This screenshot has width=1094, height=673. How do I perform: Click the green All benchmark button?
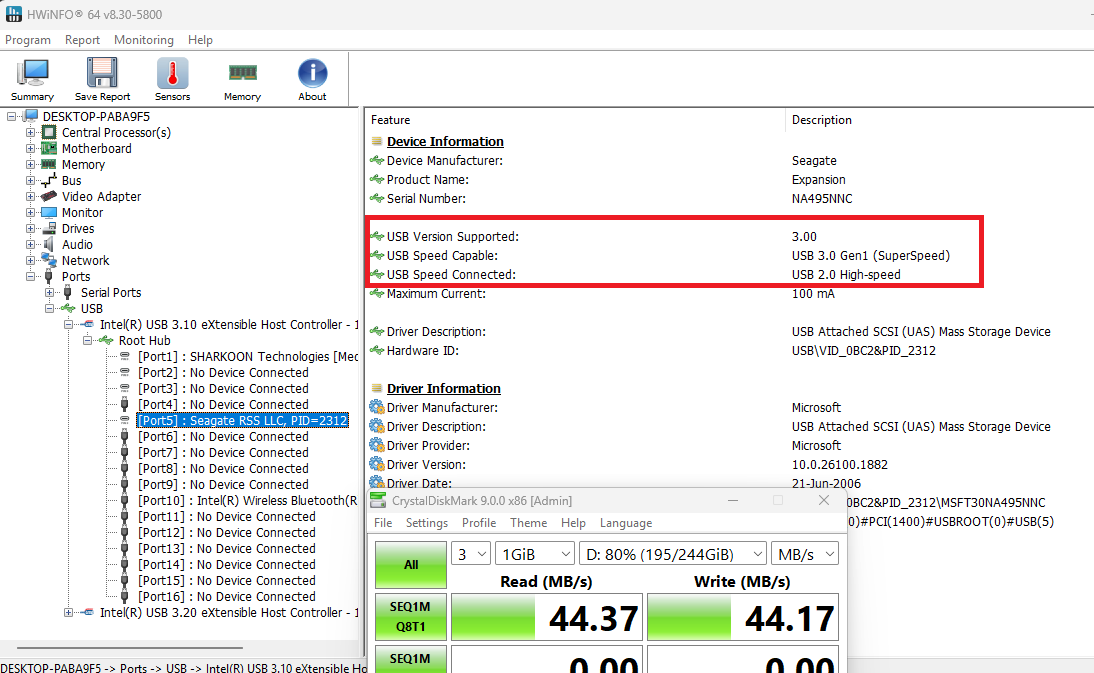[411, 565]
